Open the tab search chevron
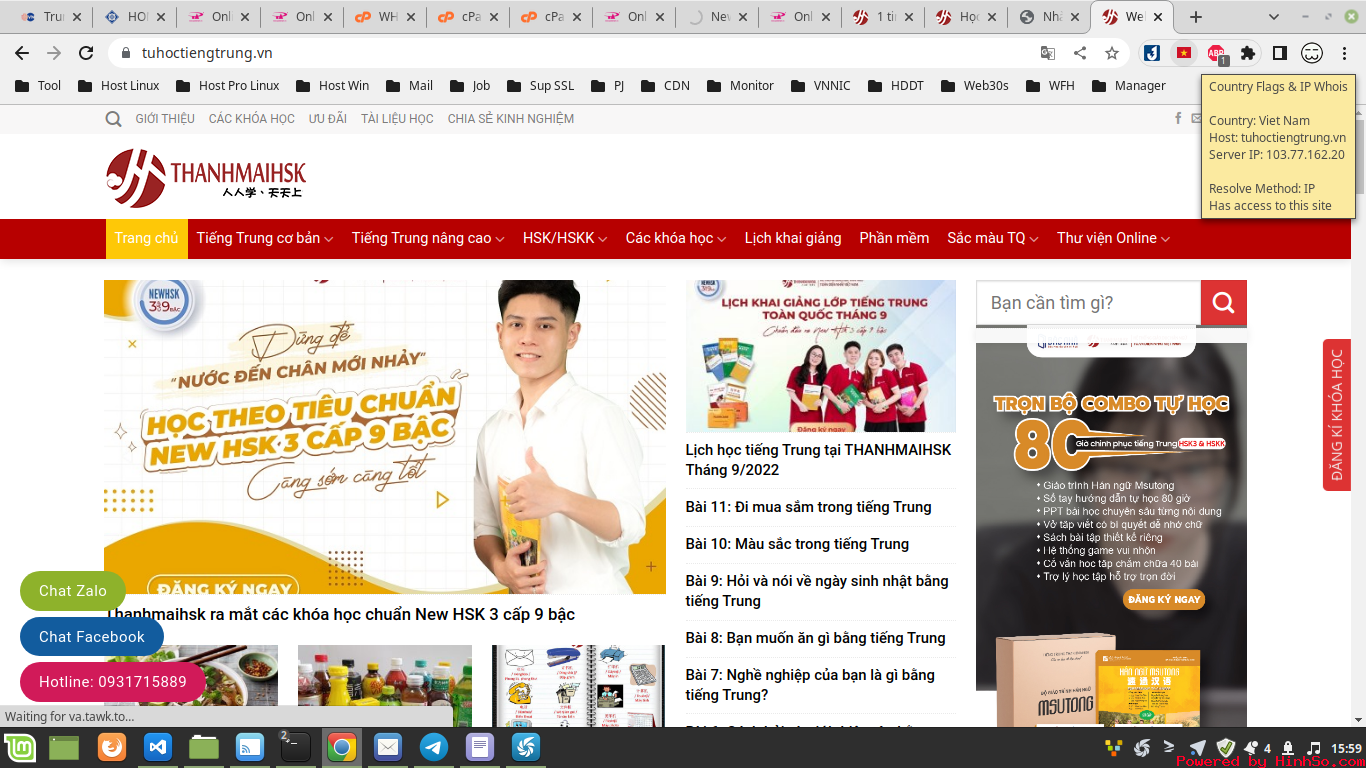This screenshot has height=768, width=1366. tap(1274, 17)
